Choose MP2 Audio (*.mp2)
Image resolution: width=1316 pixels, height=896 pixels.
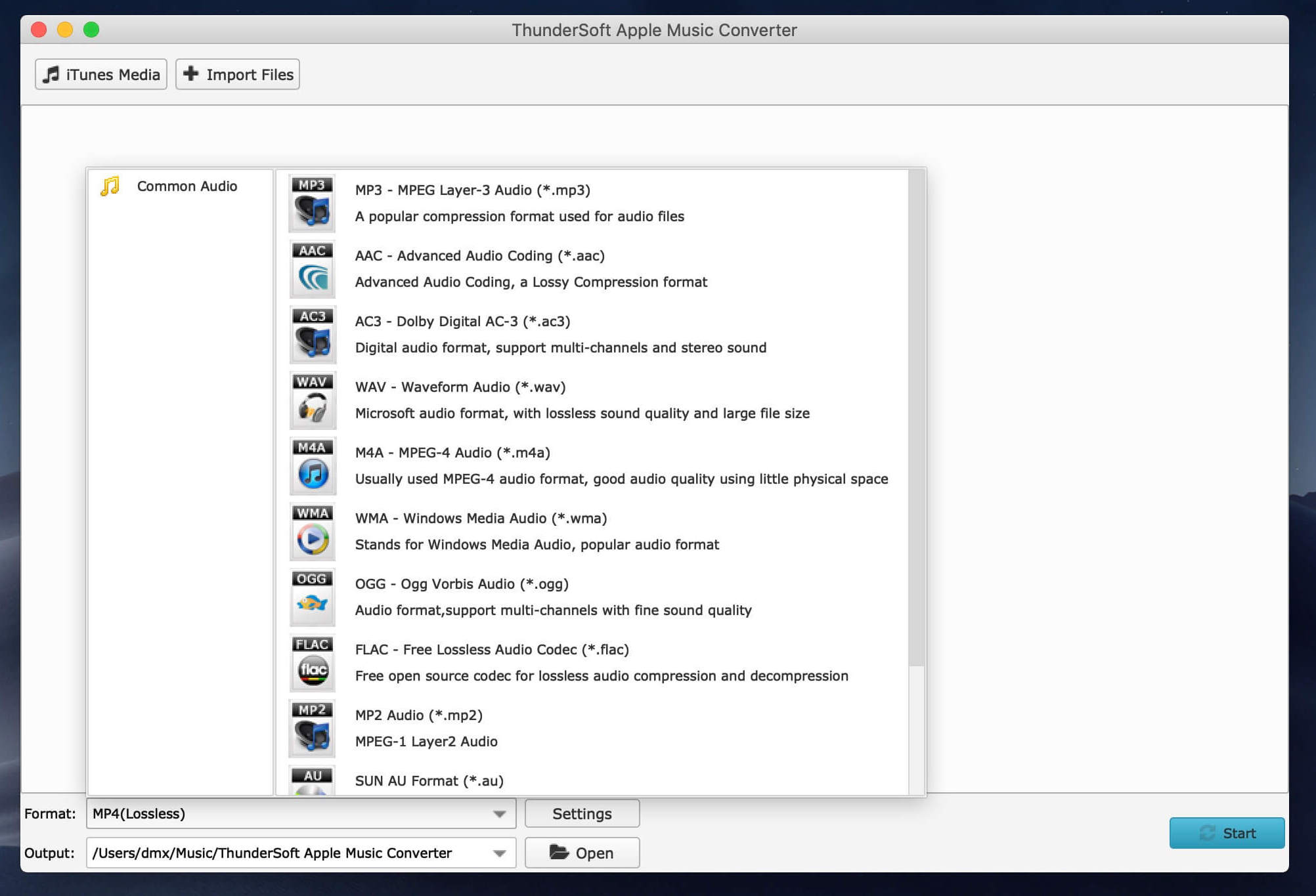(x=419, y=715)
